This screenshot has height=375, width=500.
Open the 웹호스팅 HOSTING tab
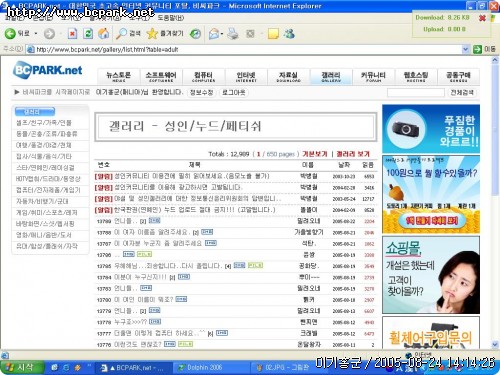pyautogui.click(x=416, y=77)
